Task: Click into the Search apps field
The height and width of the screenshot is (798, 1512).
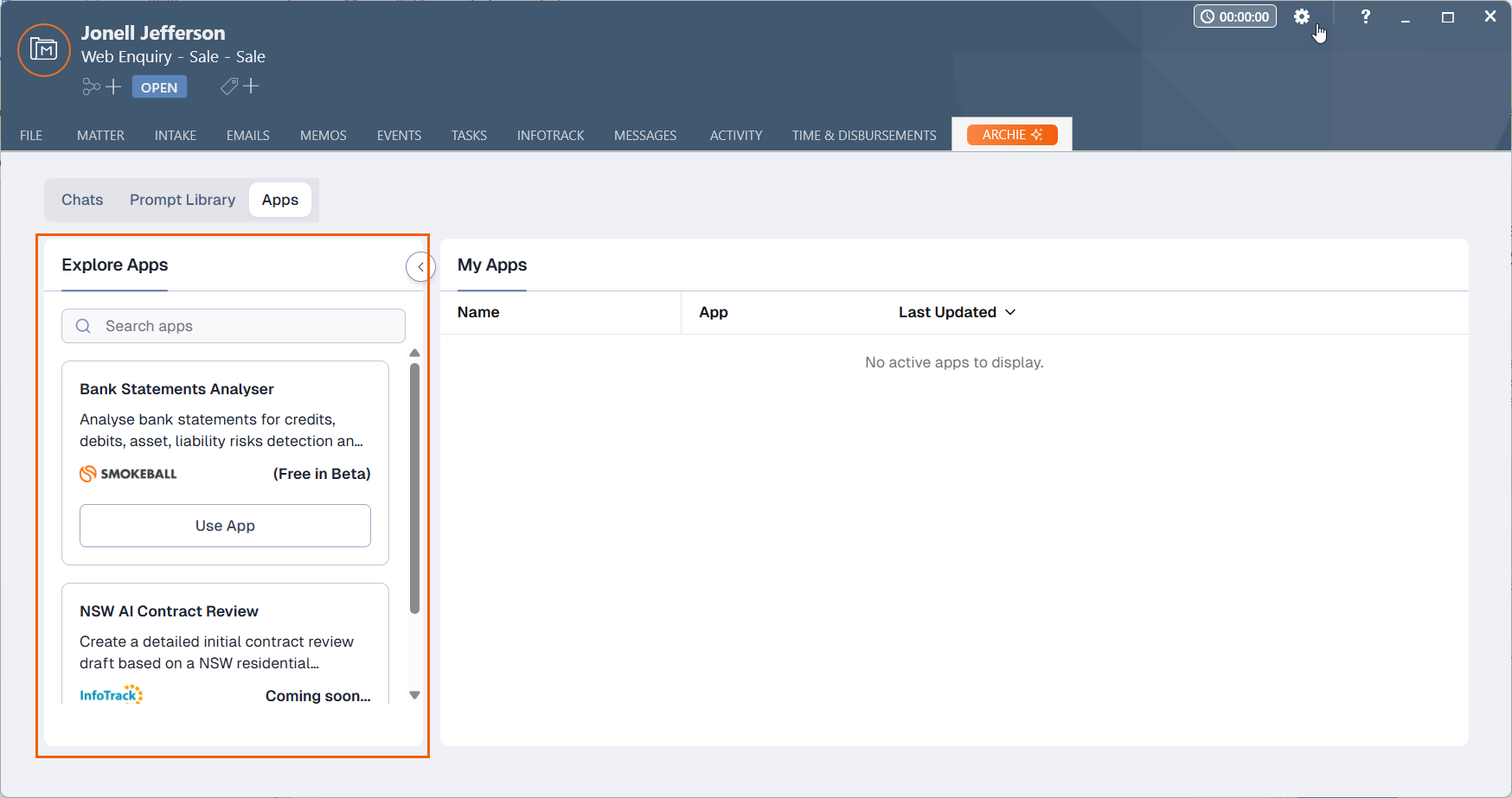Action: tap(234, 326)
